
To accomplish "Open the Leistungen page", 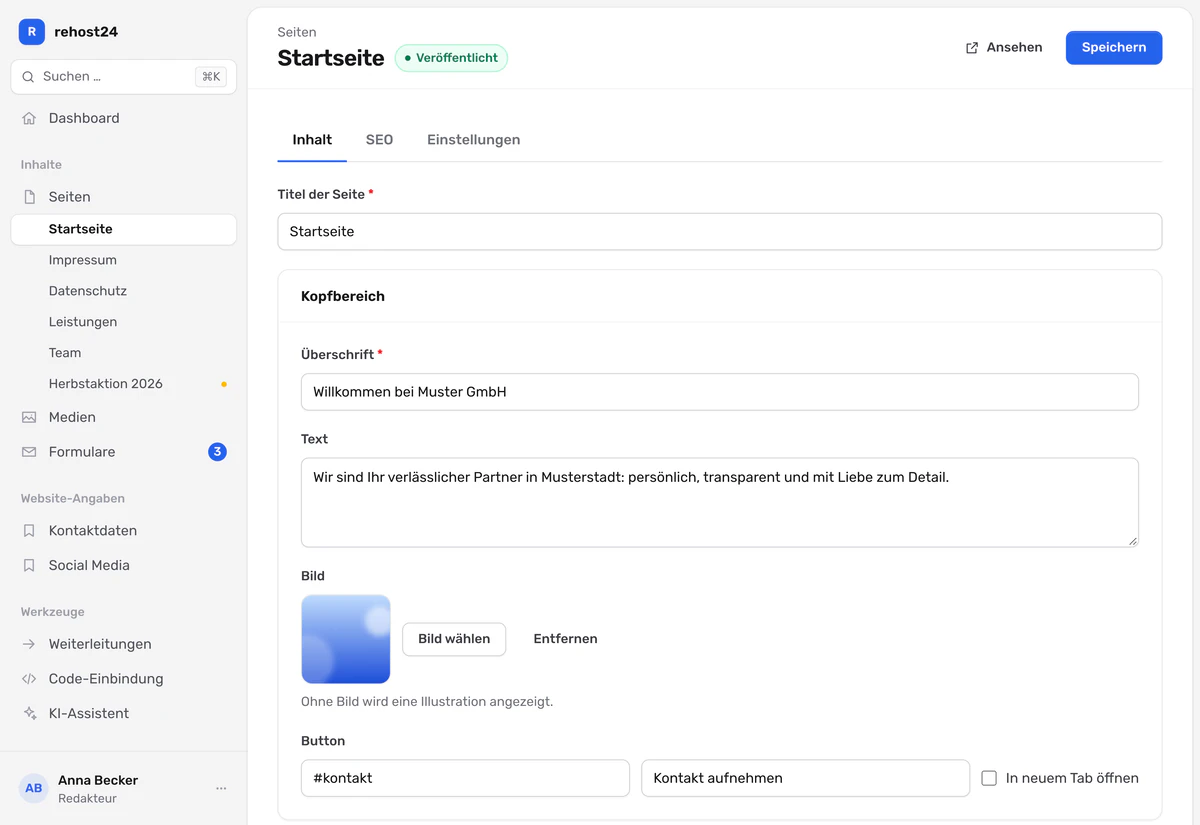I will tap(124, 322).
